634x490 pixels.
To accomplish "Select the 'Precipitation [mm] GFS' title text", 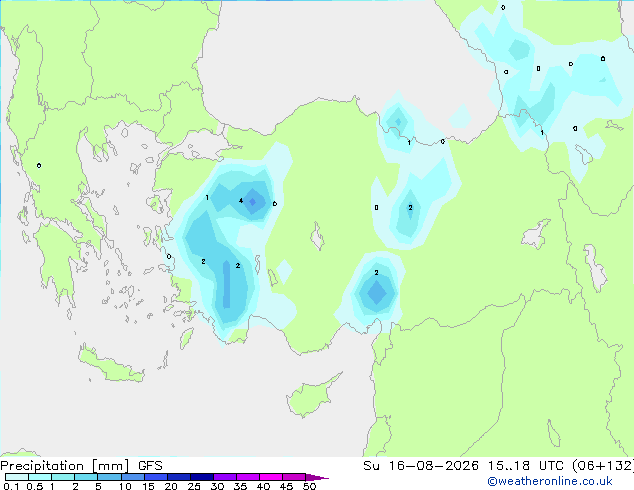I will pyautogui.click(x=81, y=466).
